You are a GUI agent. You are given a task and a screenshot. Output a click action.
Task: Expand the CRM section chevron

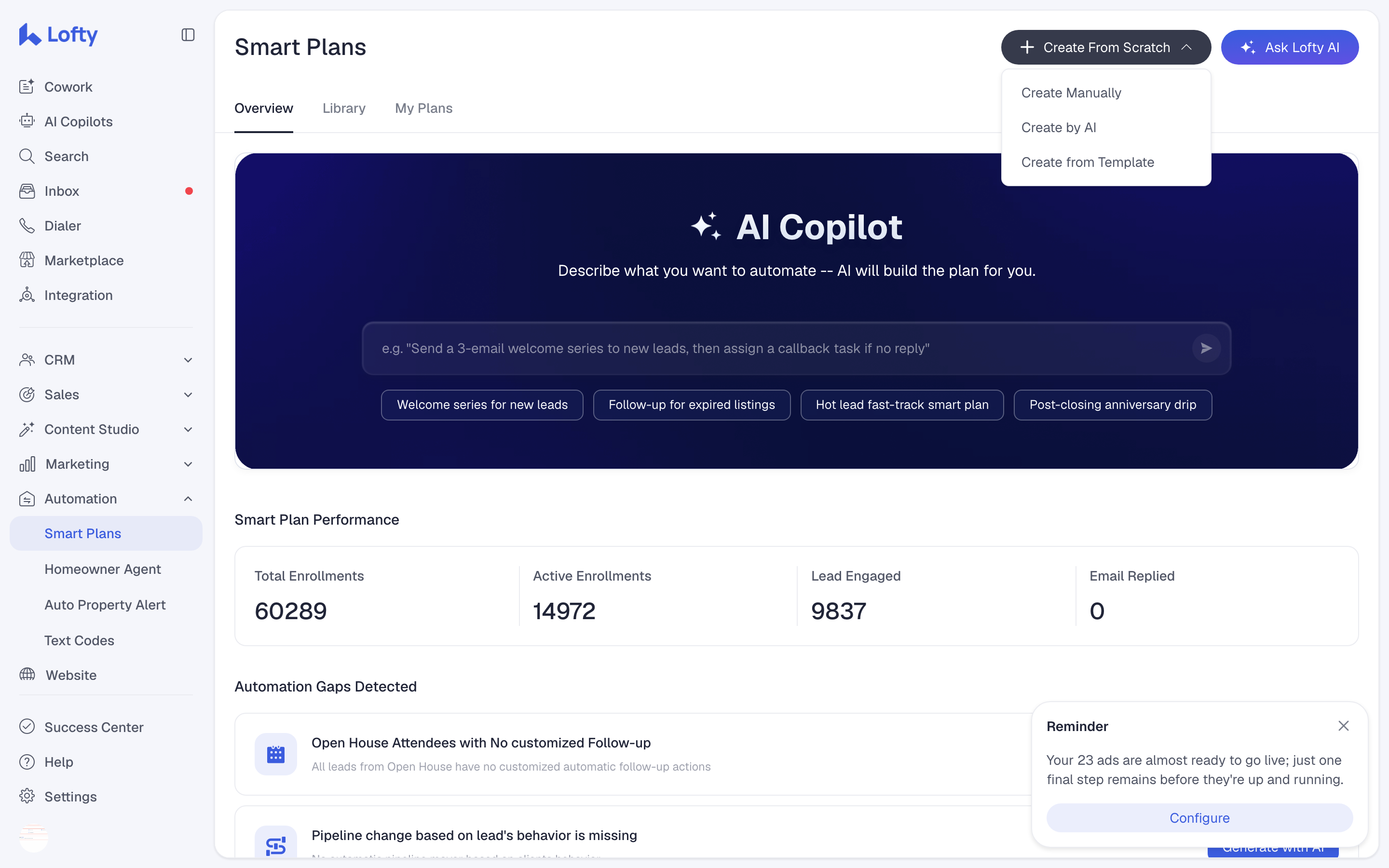pyautogui.click(x=188, y=360)
